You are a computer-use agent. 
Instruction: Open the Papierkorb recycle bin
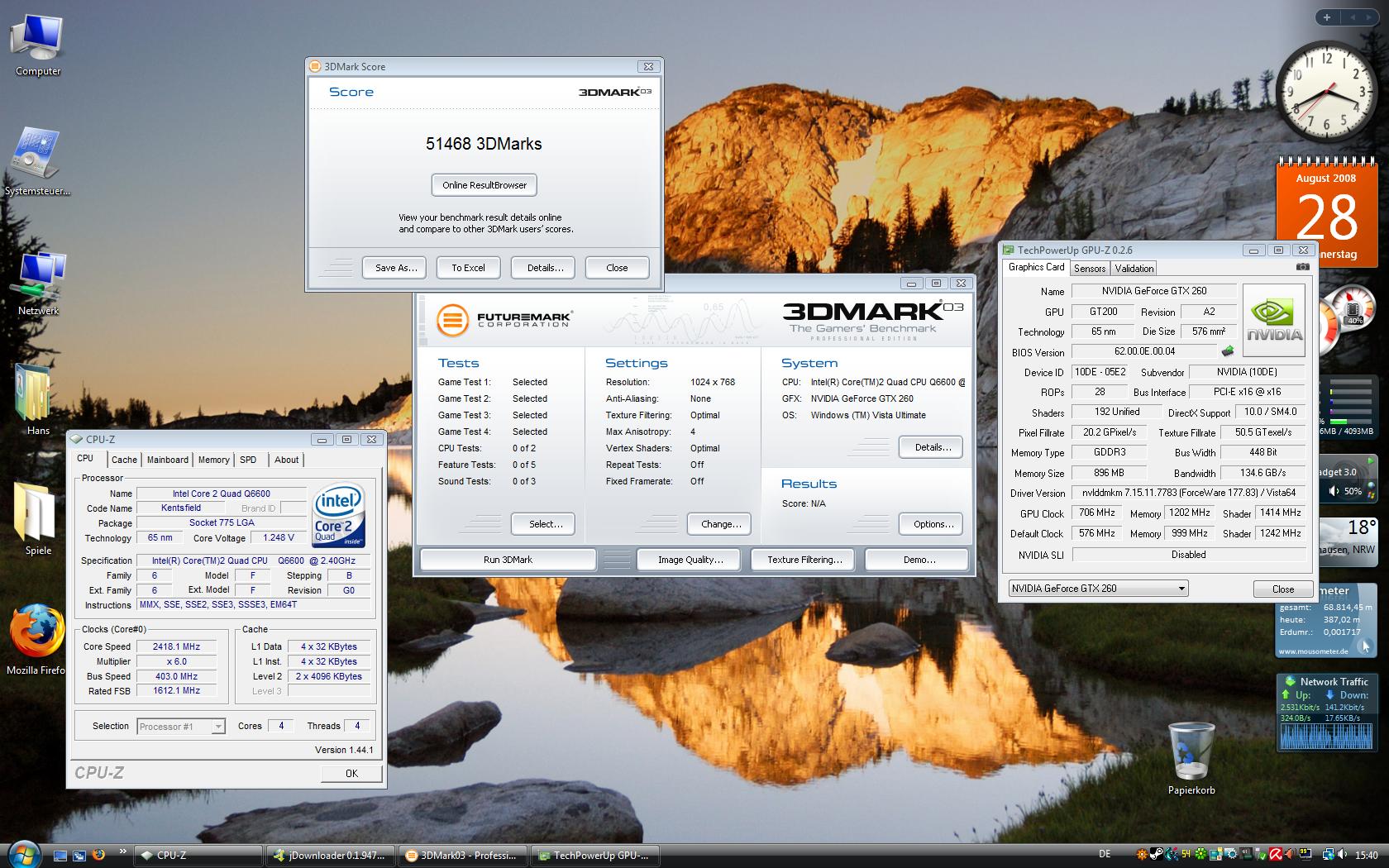click(x=1191, y=759)
